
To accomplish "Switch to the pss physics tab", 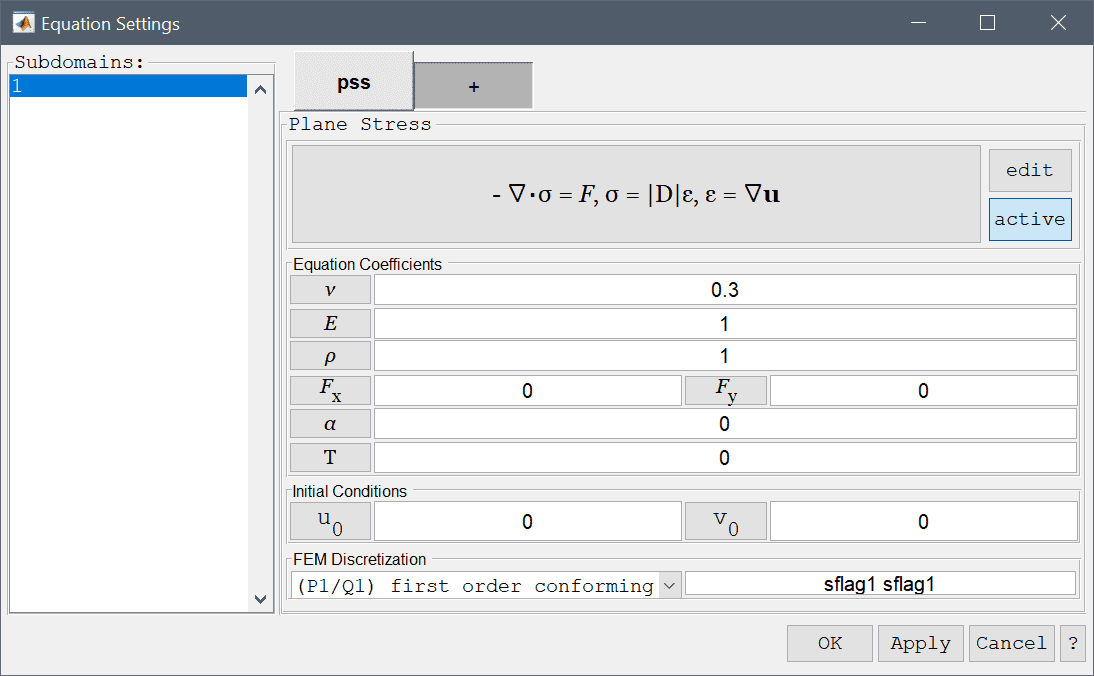I will pyautogui.click(x=354, y=81).
